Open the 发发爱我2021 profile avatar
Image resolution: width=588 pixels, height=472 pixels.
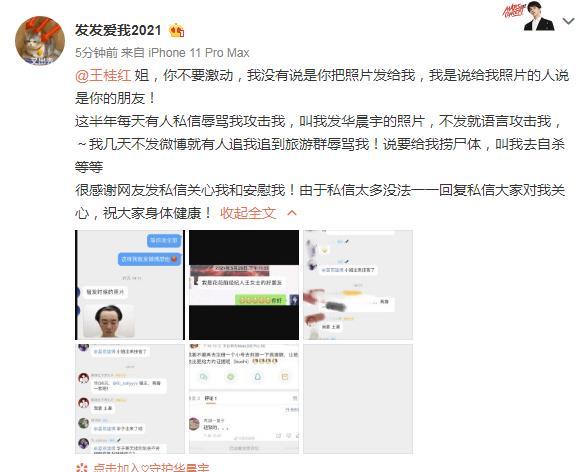point(40,40)
